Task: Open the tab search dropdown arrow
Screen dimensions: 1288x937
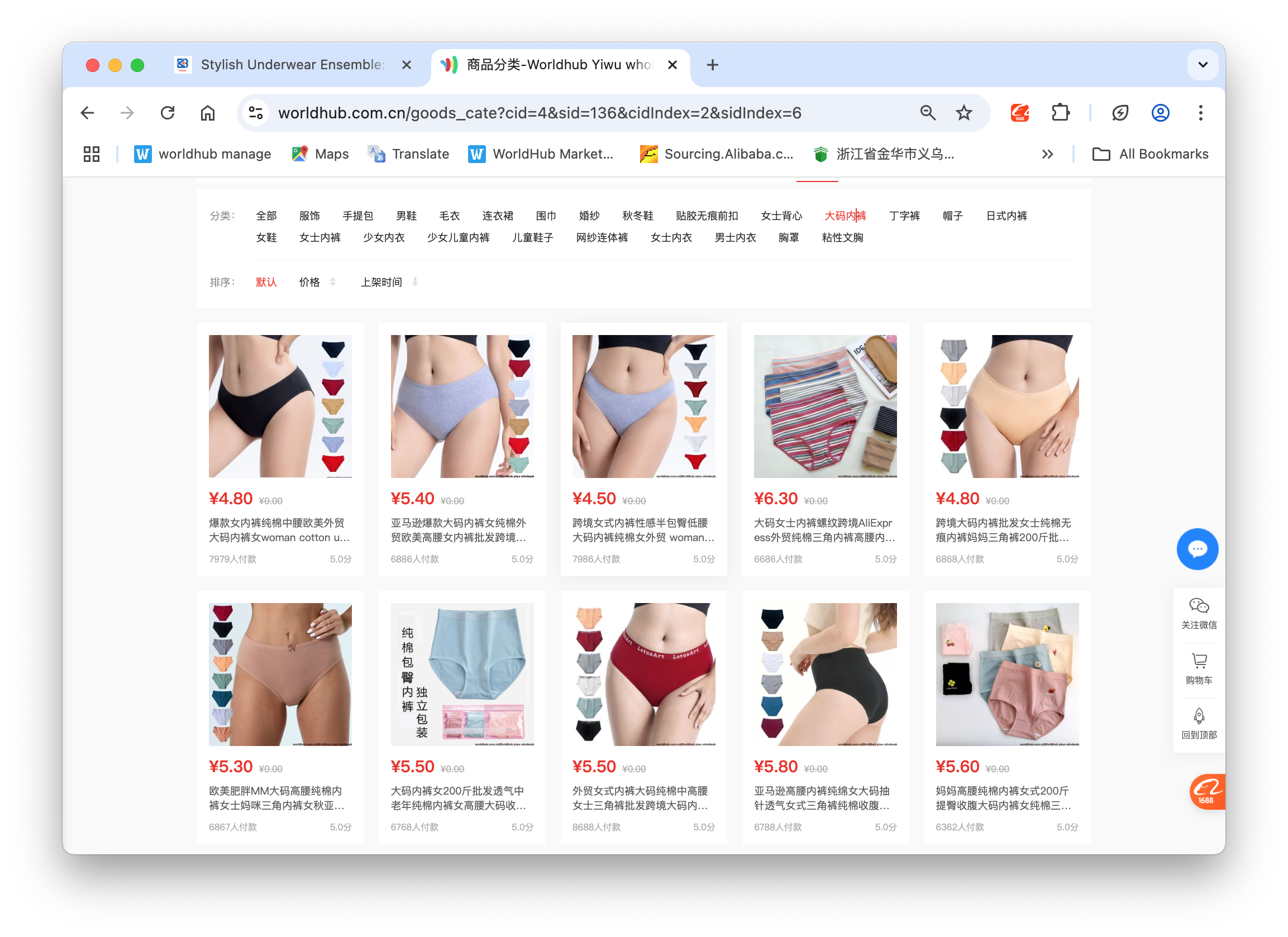Action: click(1202, 65)
